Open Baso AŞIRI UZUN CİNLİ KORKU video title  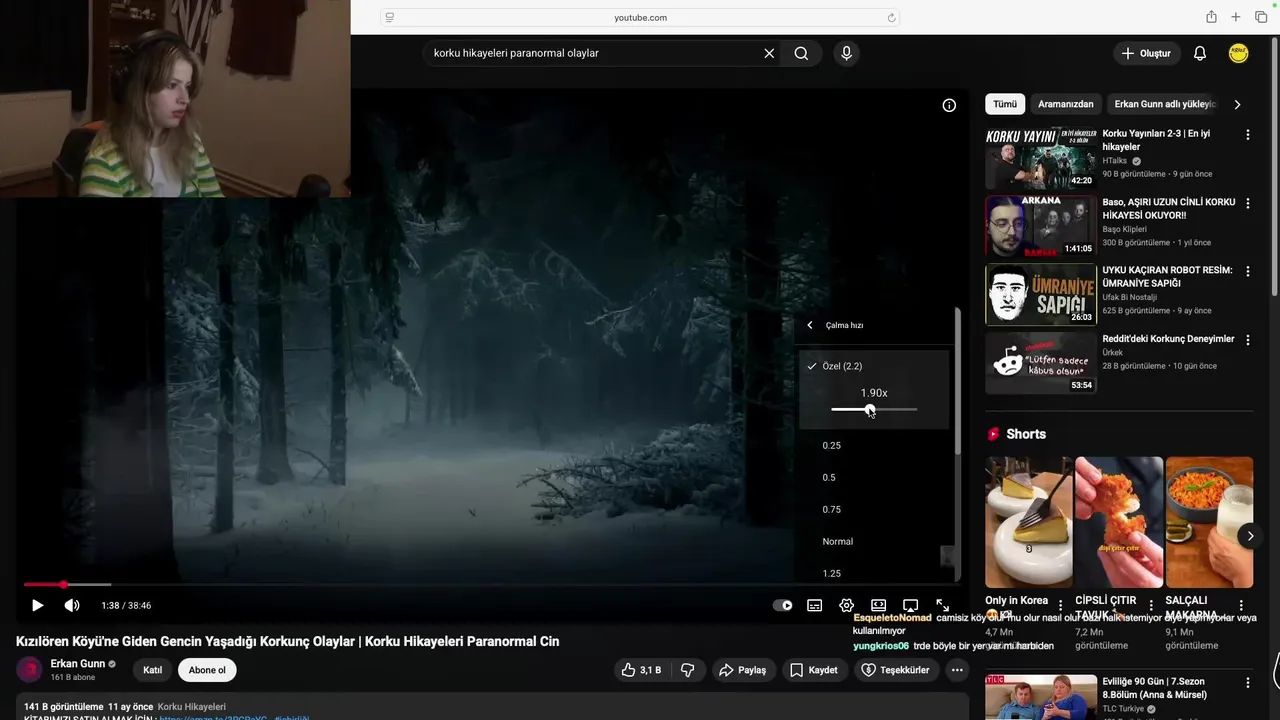point(1169,208)
